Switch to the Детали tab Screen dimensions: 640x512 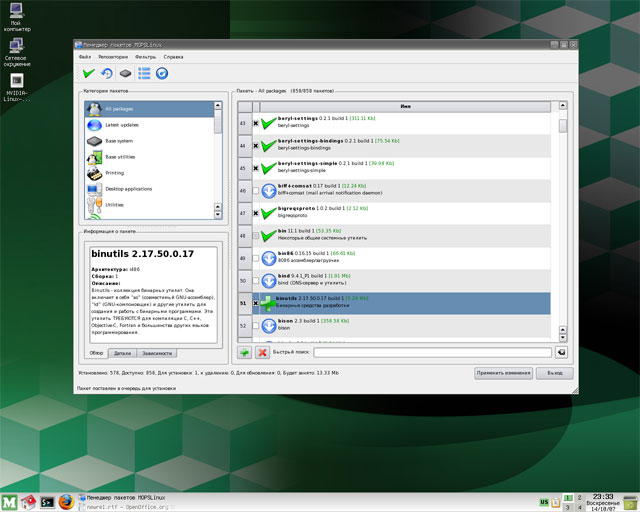coord(122,353)
